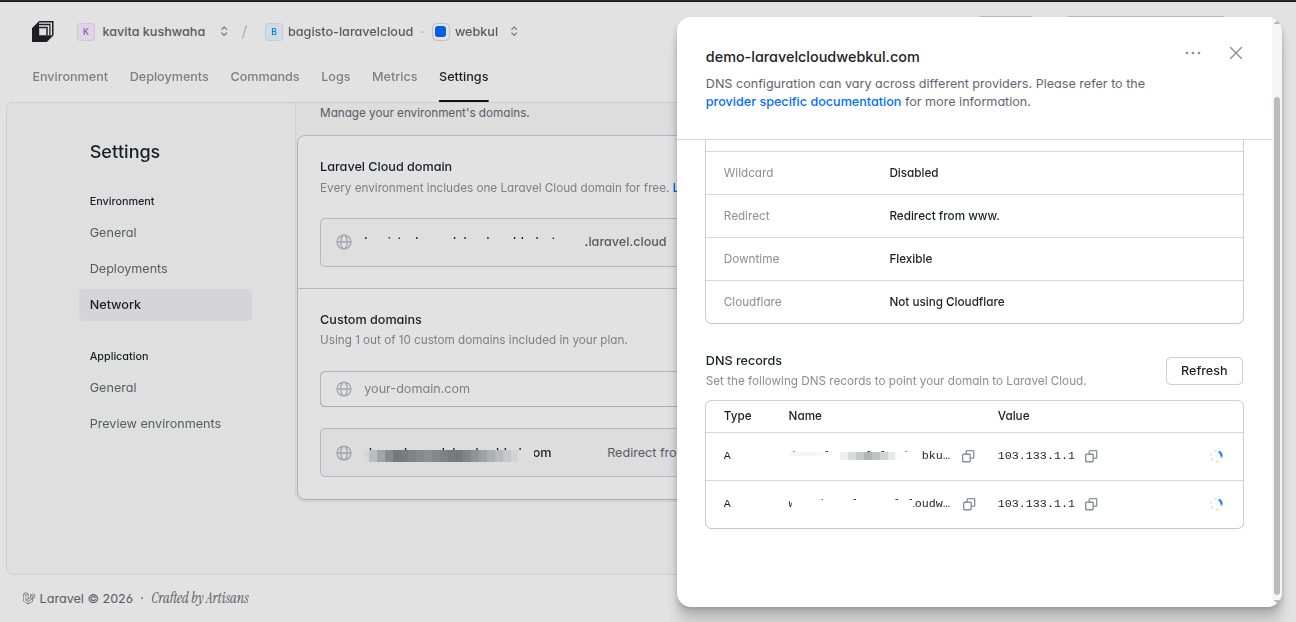Screen dimensions: 1296x622
Task: Copy the name of the second A record
Action: coord(968,504)
